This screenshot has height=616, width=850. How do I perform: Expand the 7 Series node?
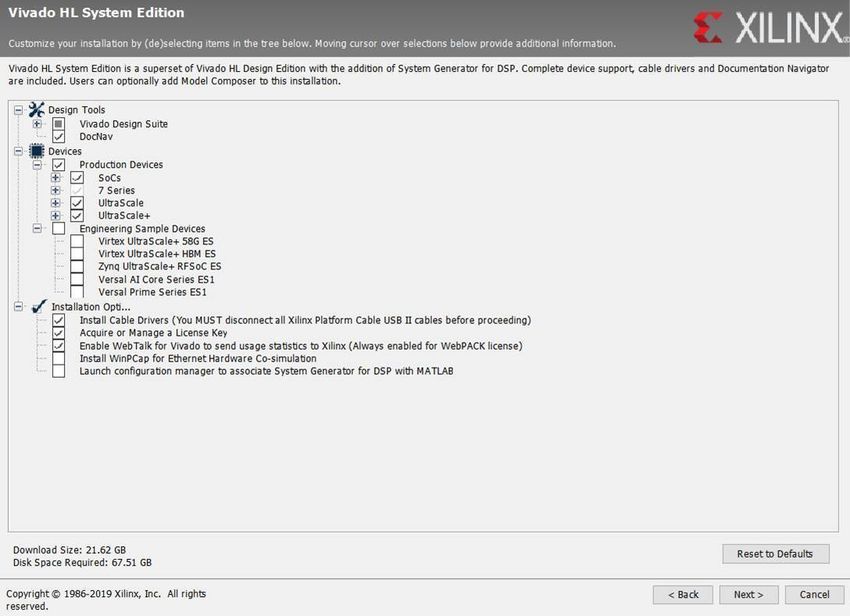tap(55, 190)
